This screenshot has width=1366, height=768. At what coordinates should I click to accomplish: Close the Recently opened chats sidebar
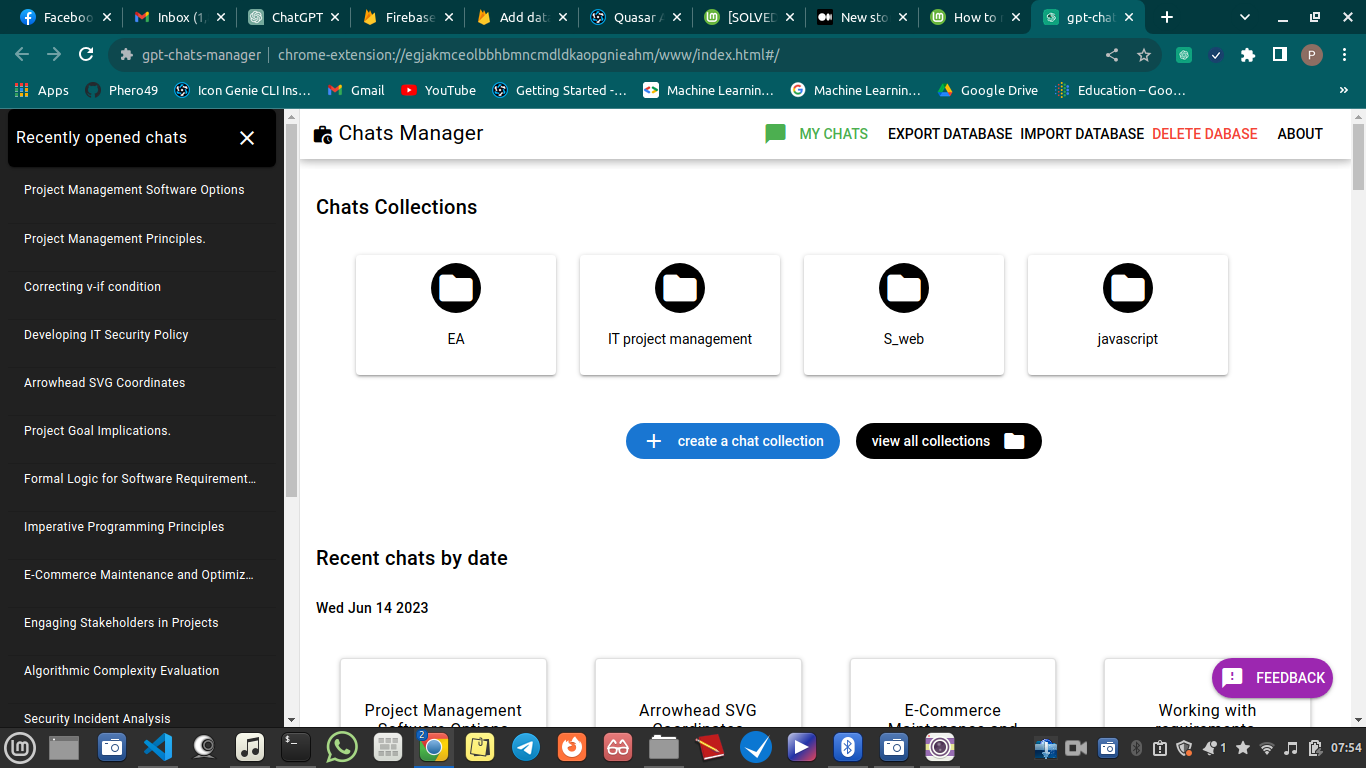pos(246,138)
